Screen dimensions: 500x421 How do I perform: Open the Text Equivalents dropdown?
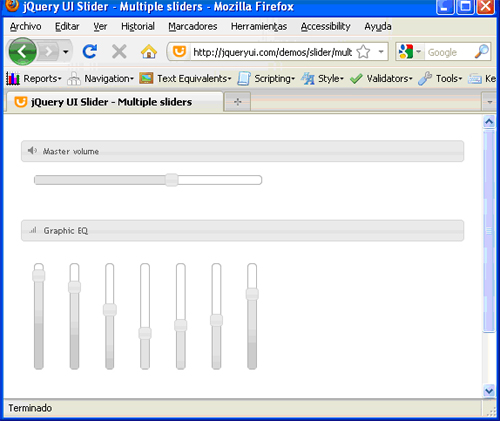[x=194, y=79]
